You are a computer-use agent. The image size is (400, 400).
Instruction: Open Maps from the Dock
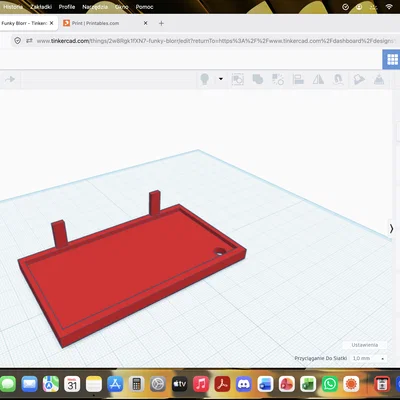pos(51,384)
